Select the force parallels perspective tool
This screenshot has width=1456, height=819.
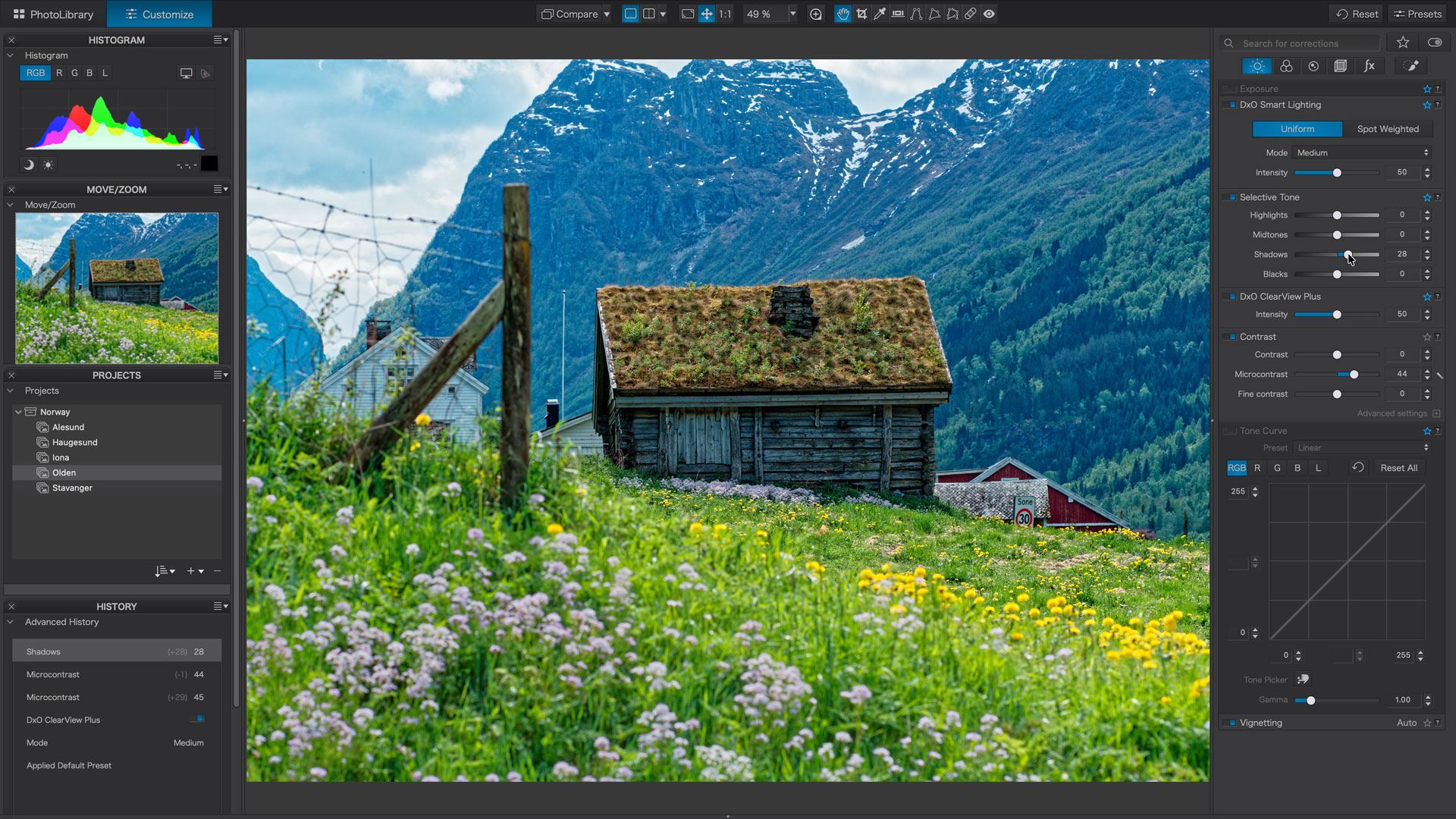pos(916,14)
